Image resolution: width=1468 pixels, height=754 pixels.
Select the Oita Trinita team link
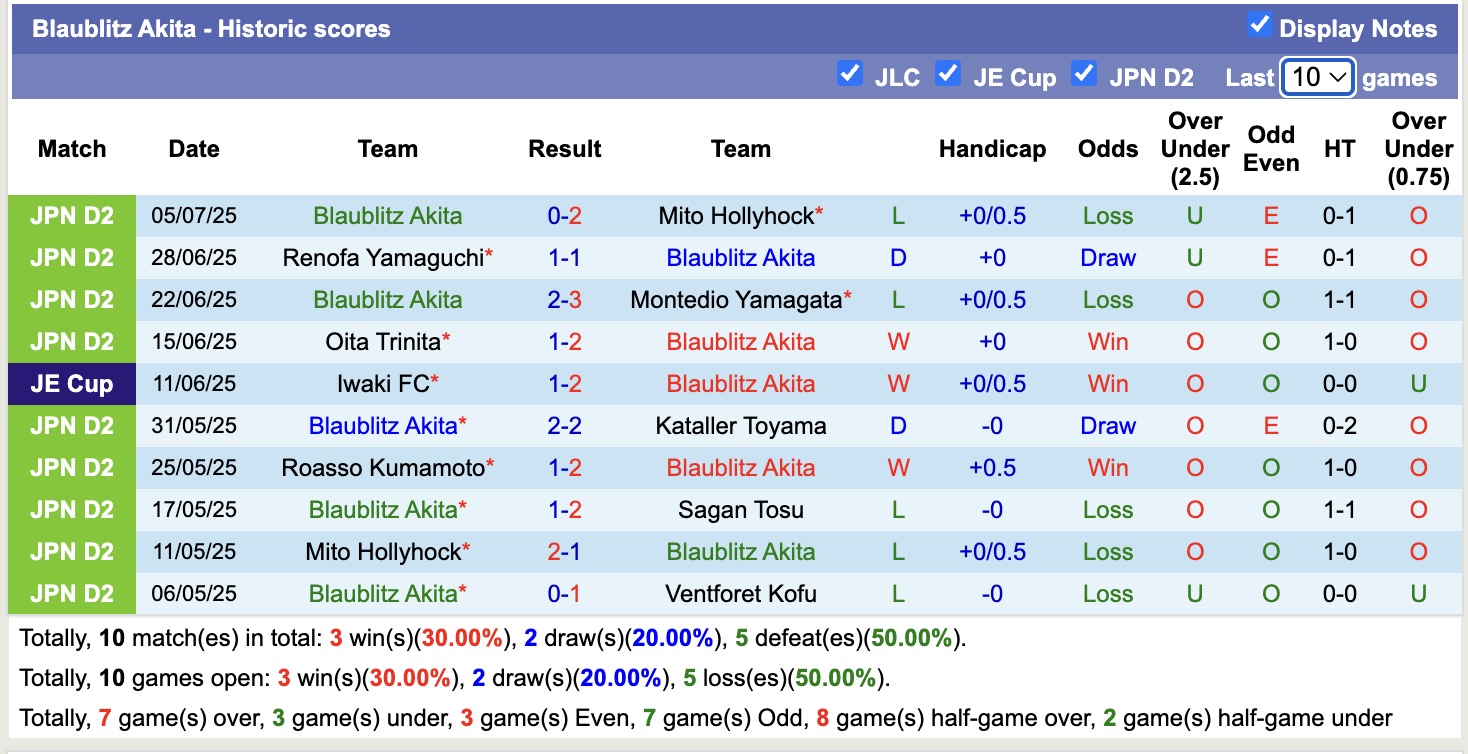click(383, 342)
